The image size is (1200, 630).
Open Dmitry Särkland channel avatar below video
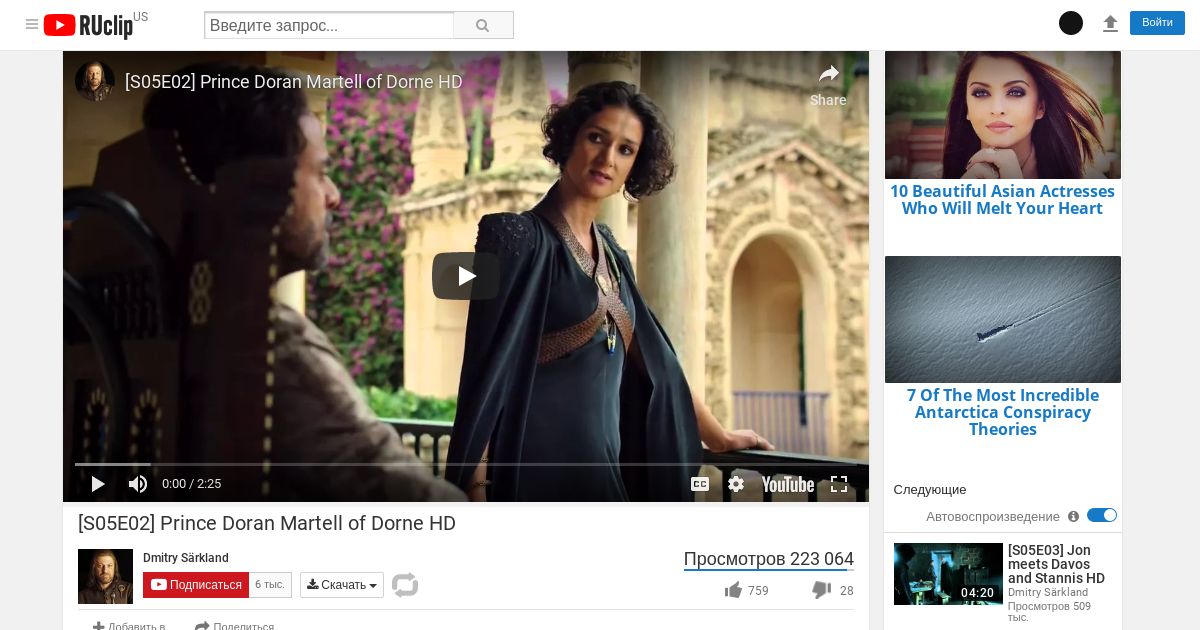coord(105,576)
